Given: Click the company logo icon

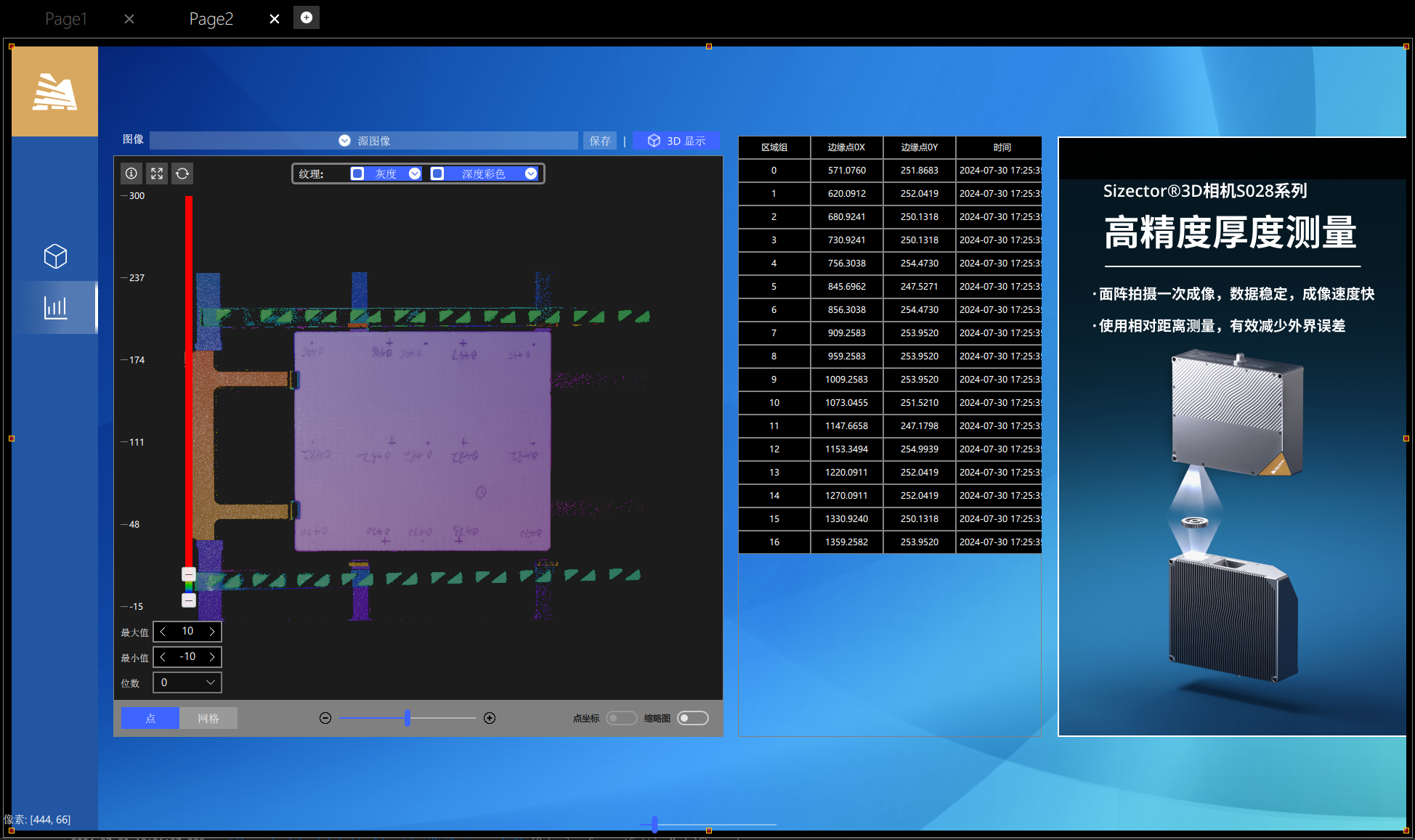Looking at the screenshot, I should point(54,91).
